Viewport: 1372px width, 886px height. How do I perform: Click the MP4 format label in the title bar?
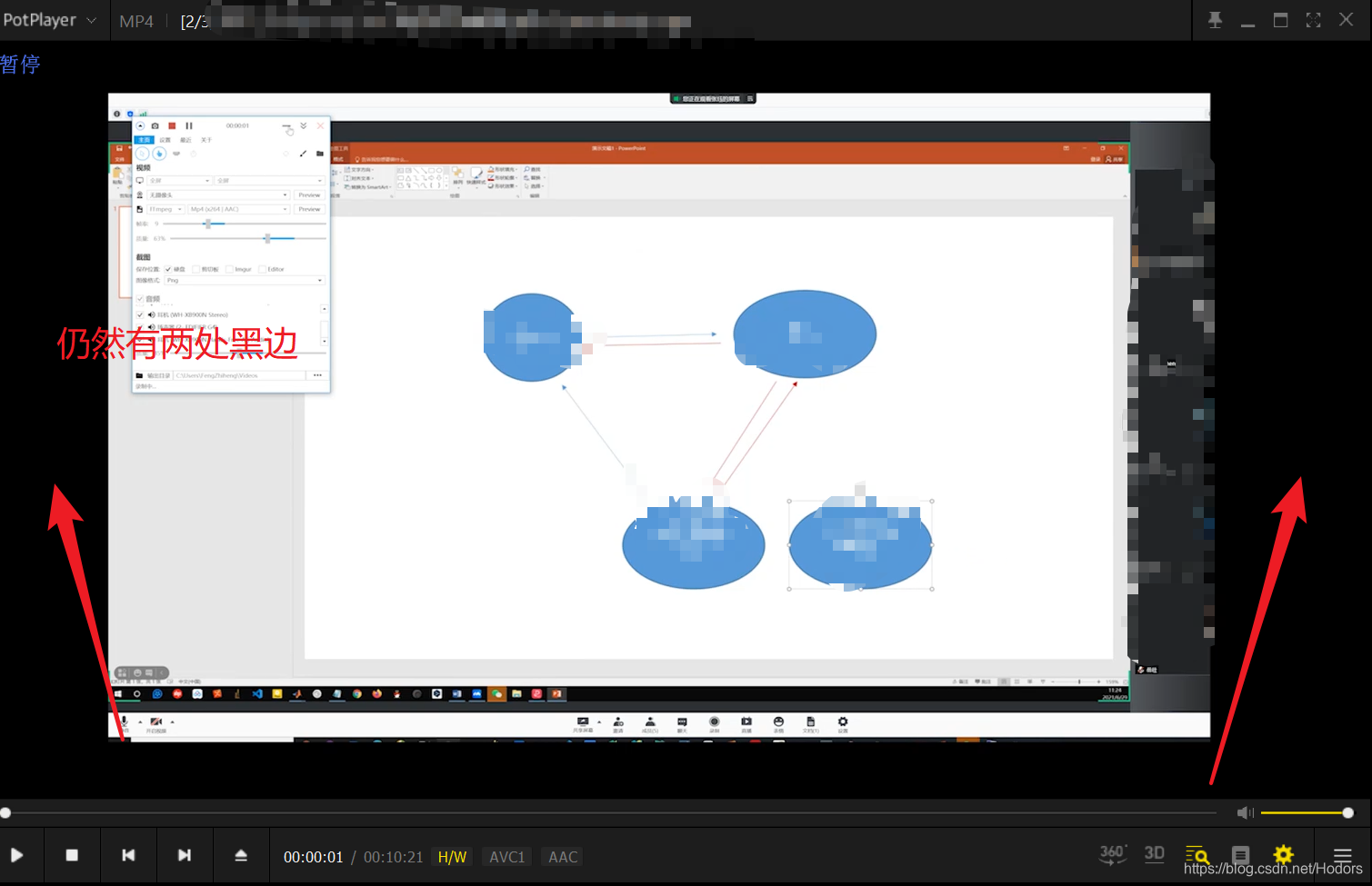click(x=136, y=21)
